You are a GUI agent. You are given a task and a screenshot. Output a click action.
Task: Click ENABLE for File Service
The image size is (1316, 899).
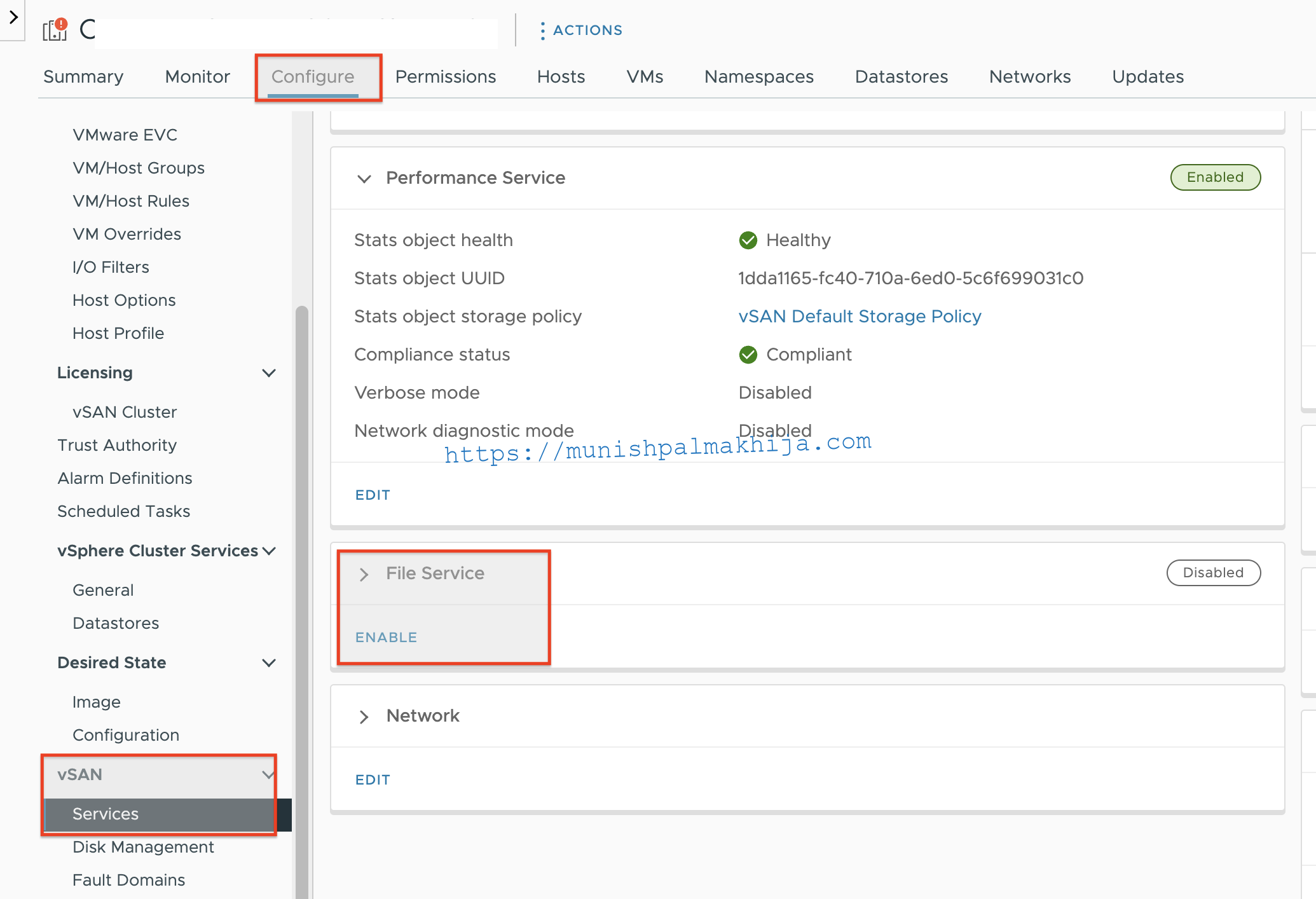(386, 638)
